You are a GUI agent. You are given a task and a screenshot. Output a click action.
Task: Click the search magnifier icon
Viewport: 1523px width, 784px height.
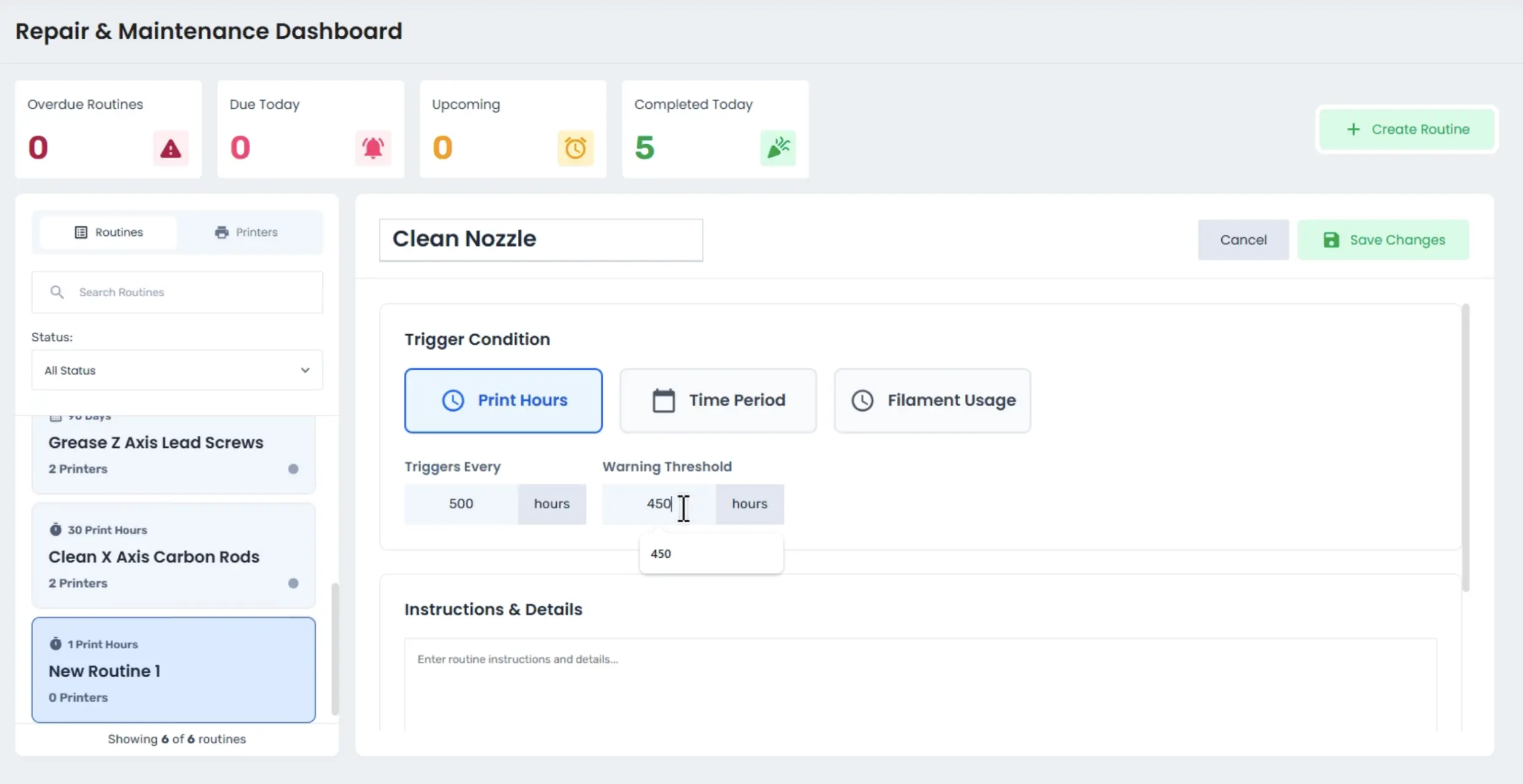(x=57, y=292)
